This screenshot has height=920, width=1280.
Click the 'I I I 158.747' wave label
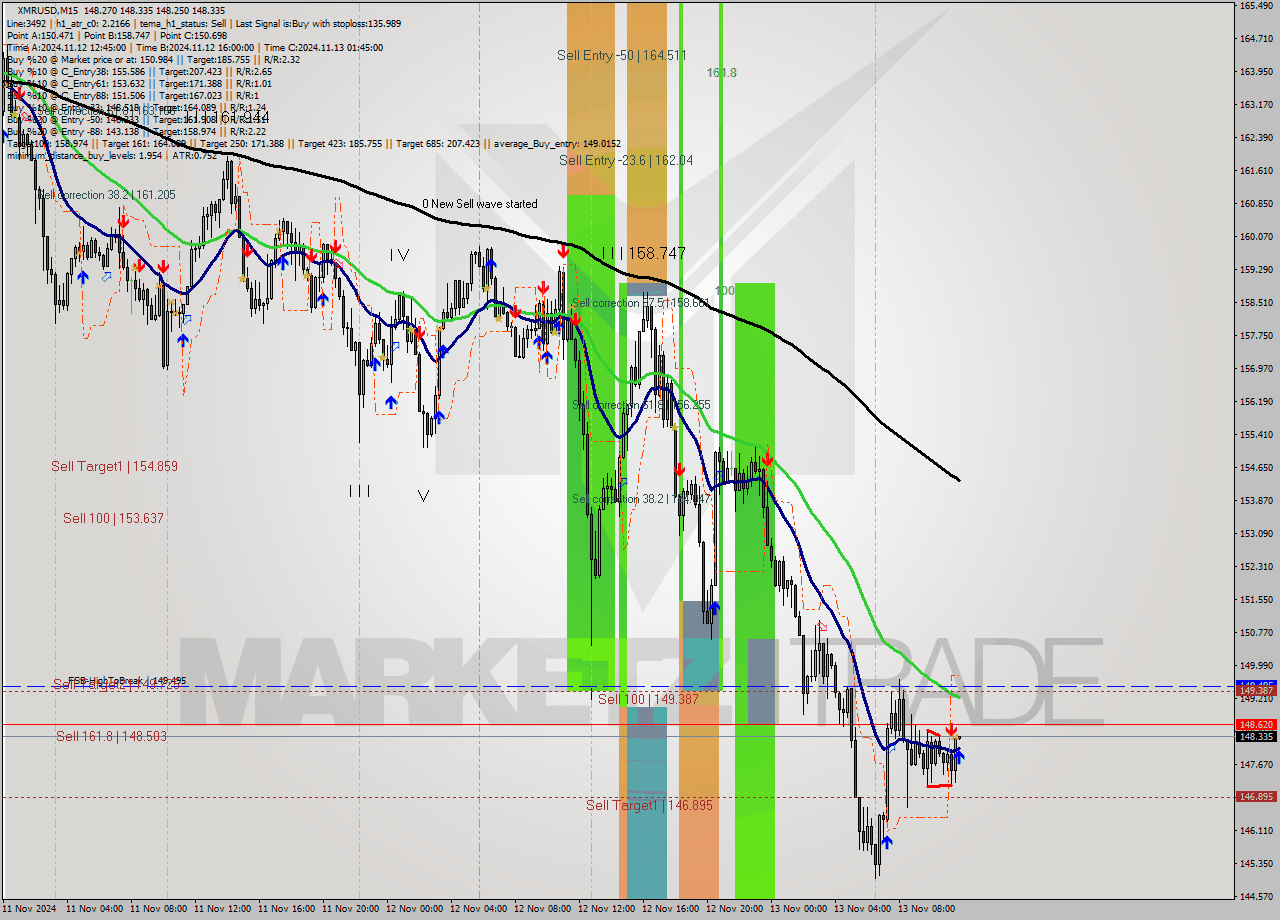[x=643, y=253]
